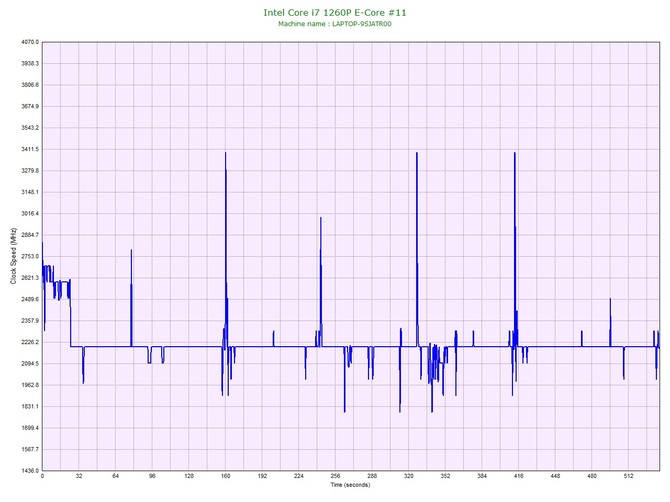Click the 96 tick on the time axis
Screen dimensions: 670x502
pos(152,476)
